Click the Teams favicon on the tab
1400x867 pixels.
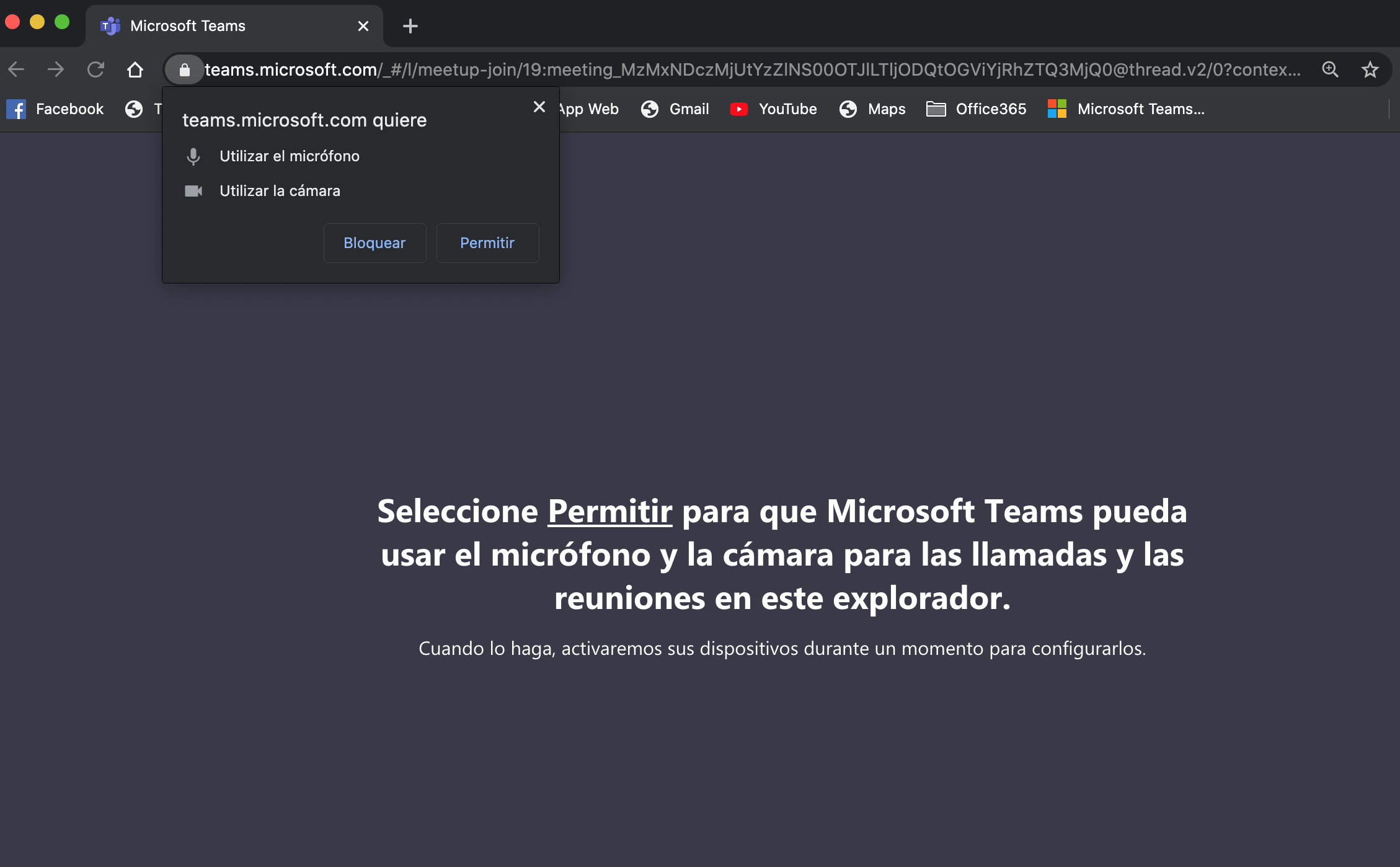110,26
